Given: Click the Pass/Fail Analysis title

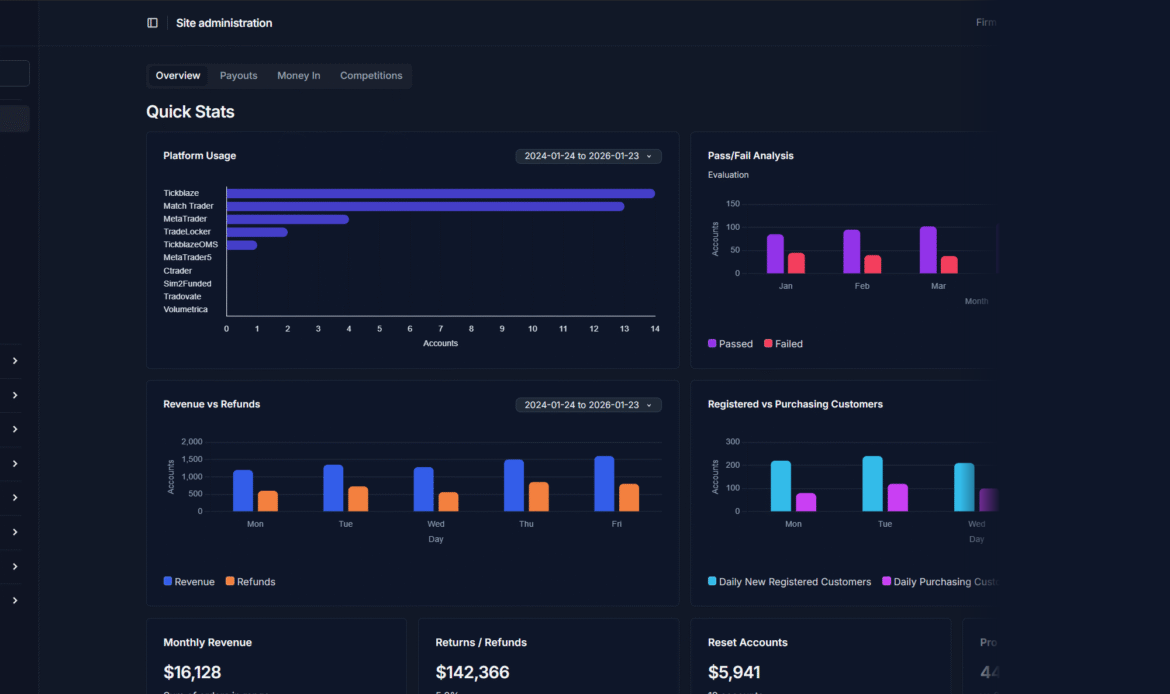Looking at the screenshot, I should click(751, 155).
